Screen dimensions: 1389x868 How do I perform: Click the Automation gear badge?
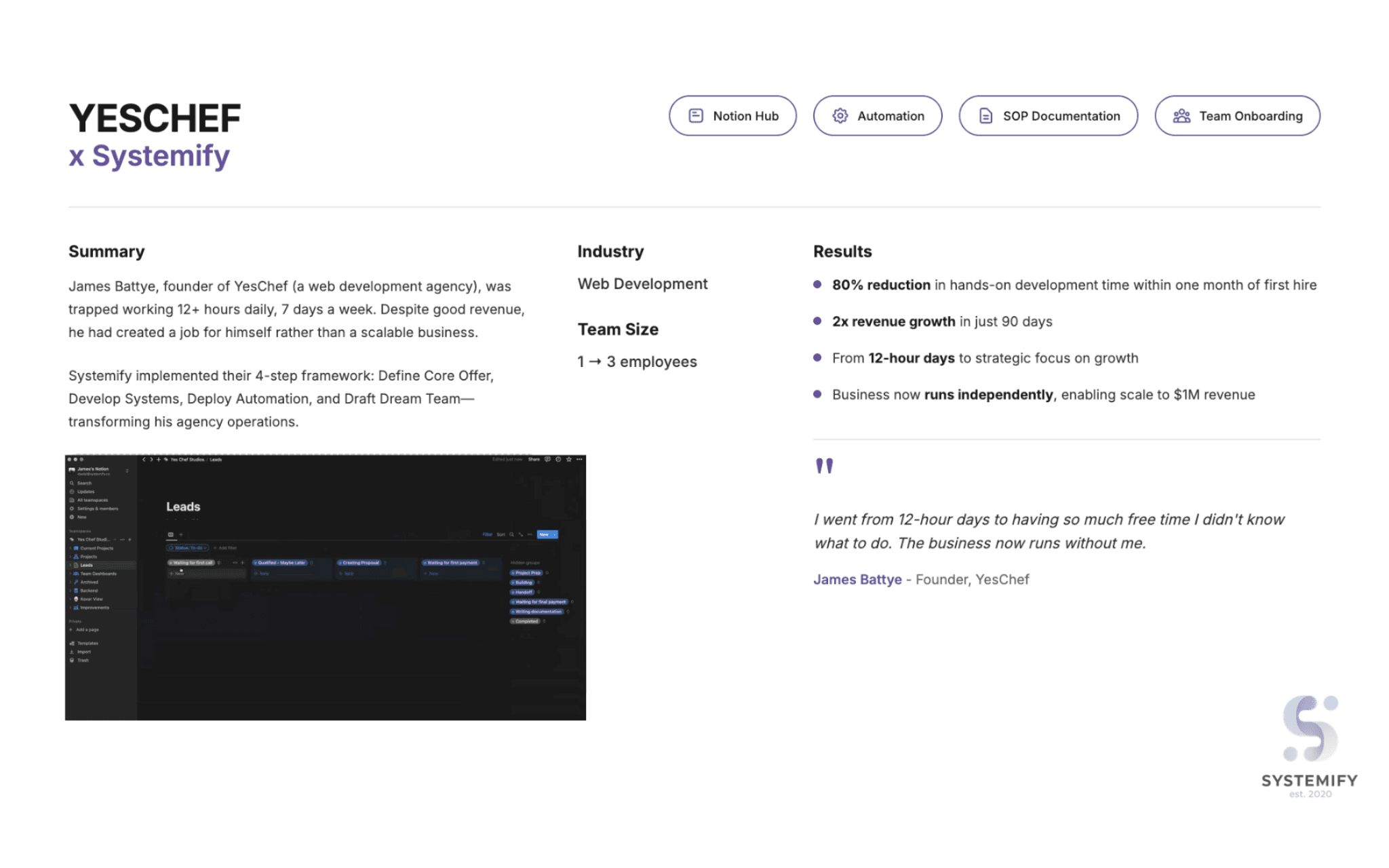(840, 115)
